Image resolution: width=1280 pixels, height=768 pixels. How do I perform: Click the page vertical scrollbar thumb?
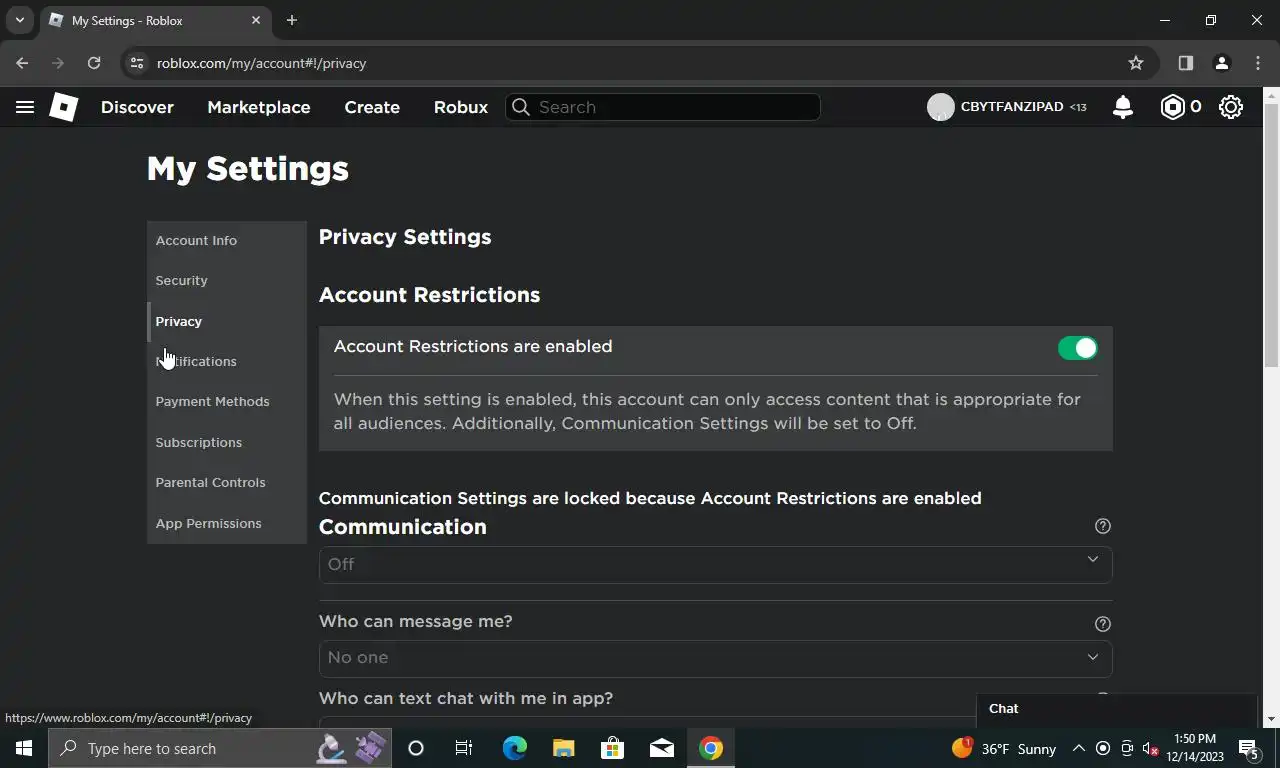coord(1271,235)
